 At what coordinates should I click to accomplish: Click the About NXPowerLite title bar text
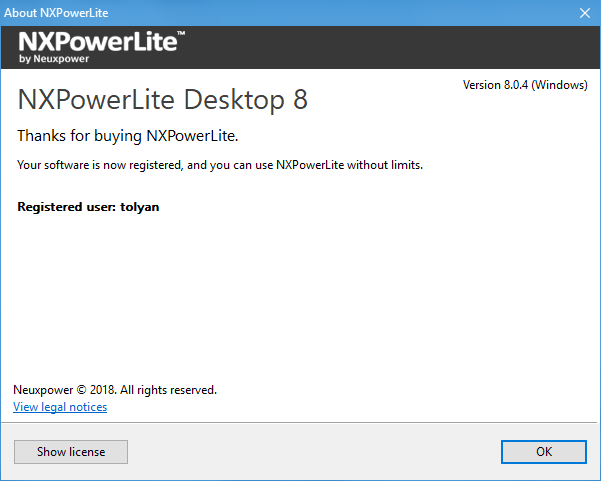[57, 13]
